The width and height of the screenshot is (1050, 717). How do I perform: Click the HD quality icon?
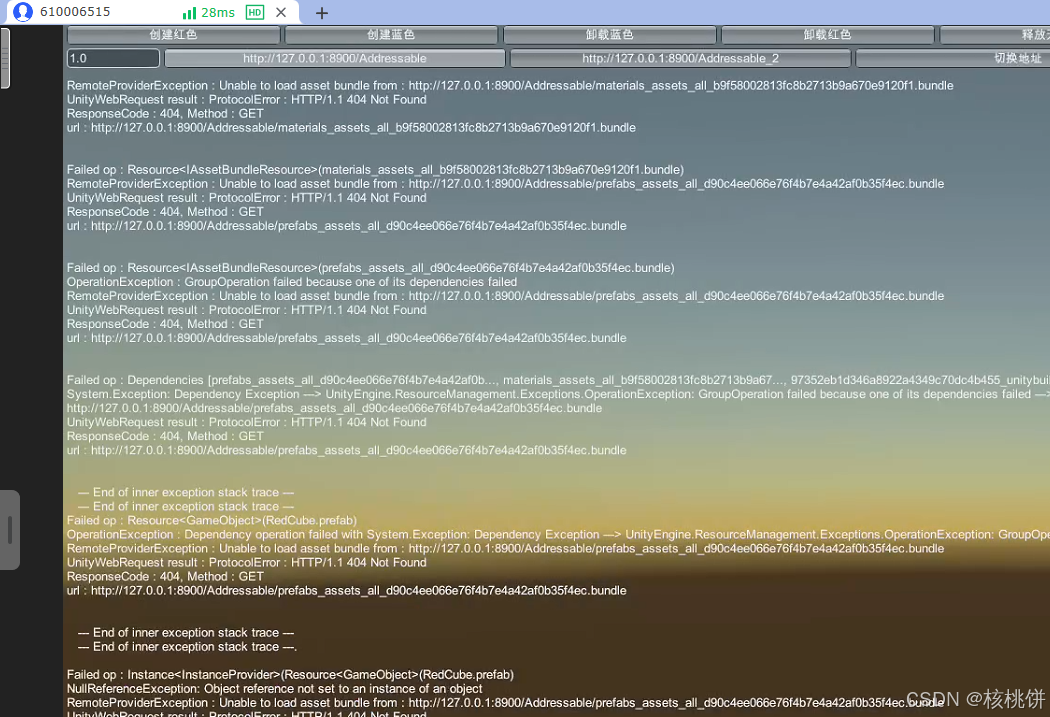(254, 12)
